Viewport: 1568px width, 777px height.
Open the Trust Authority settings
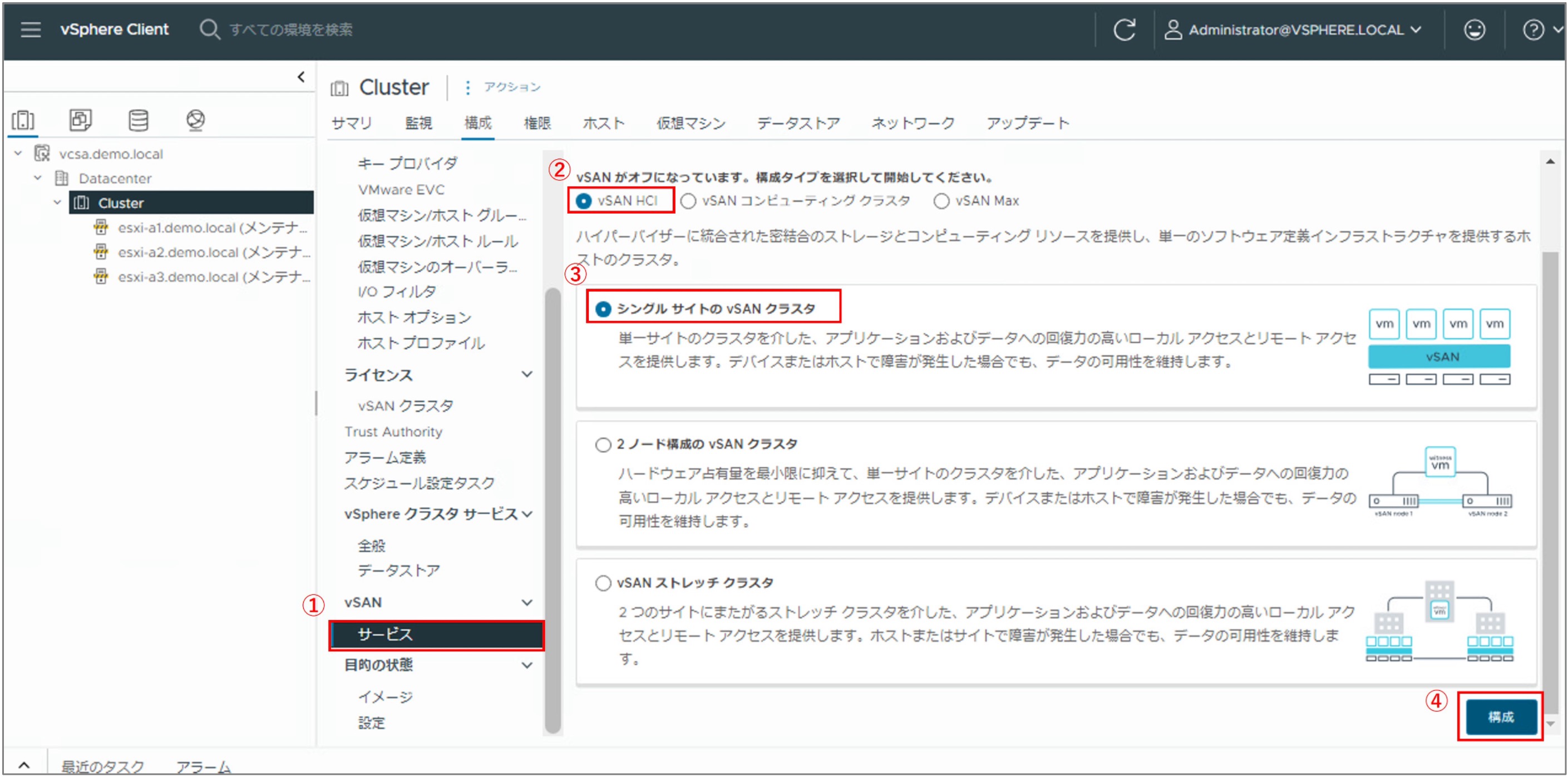(x=393, y=432)
